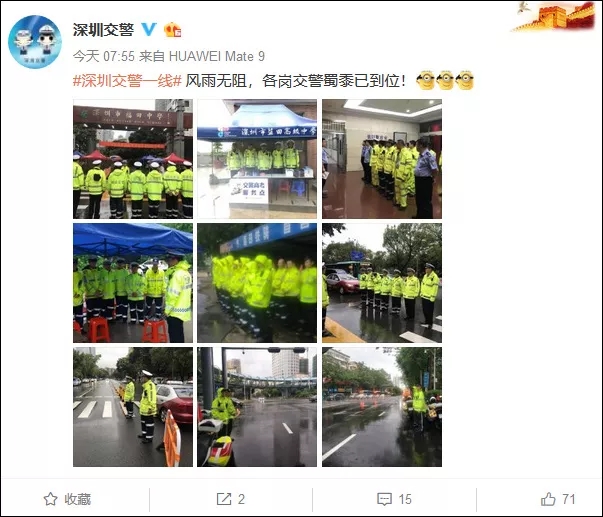
Task: Open the 深圳交警 username link
Action: coord(103,30)
